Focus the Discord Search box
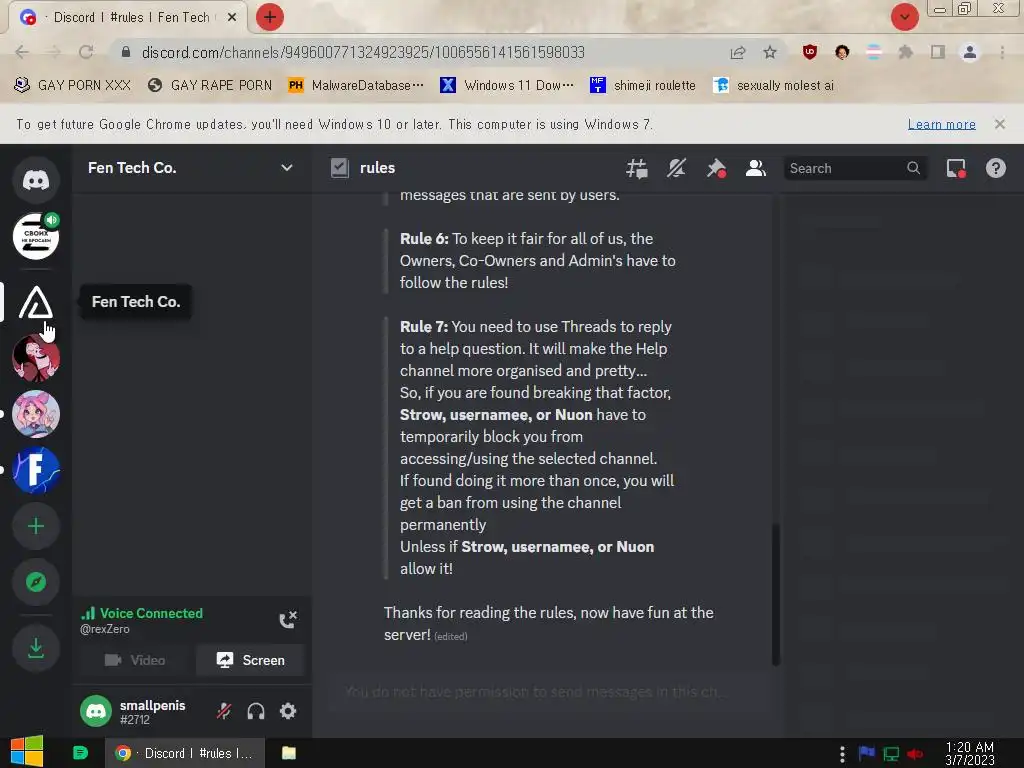Viewport: 1024px width, 768px height. (x=854, y=168)
